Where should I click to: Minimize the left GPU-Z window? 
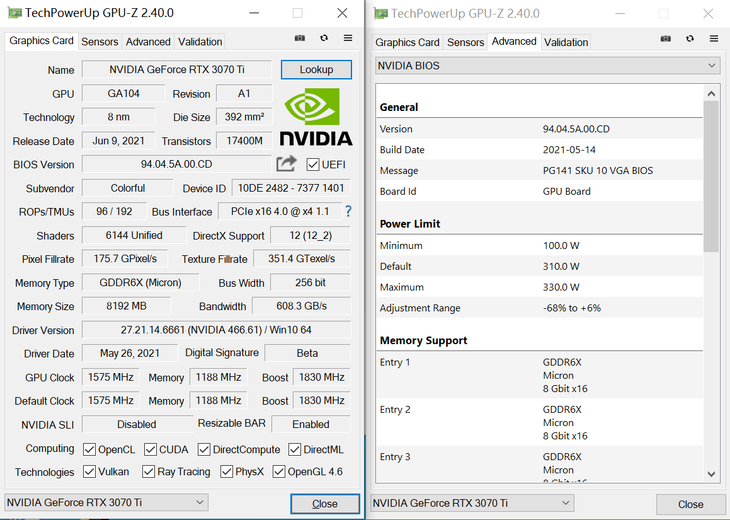click(254, 13)
